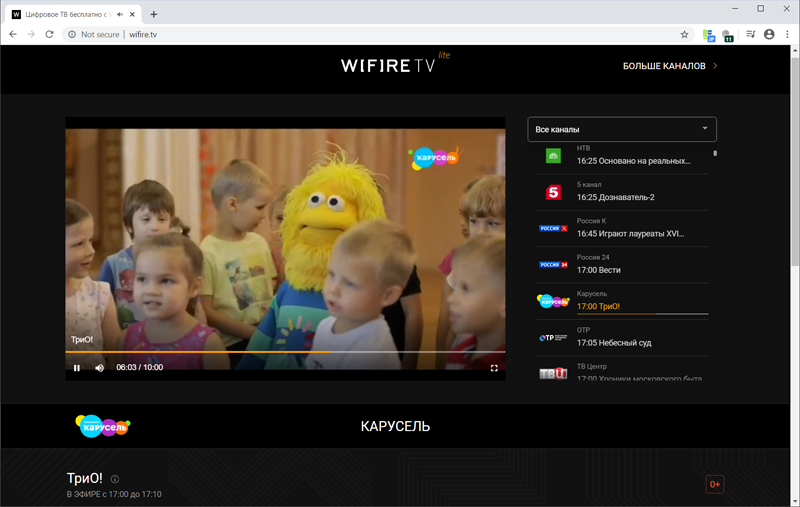Open the Chrome three-dot menu
The width and height of the screenshot is (800, 507).
click(x=786, y=34)
